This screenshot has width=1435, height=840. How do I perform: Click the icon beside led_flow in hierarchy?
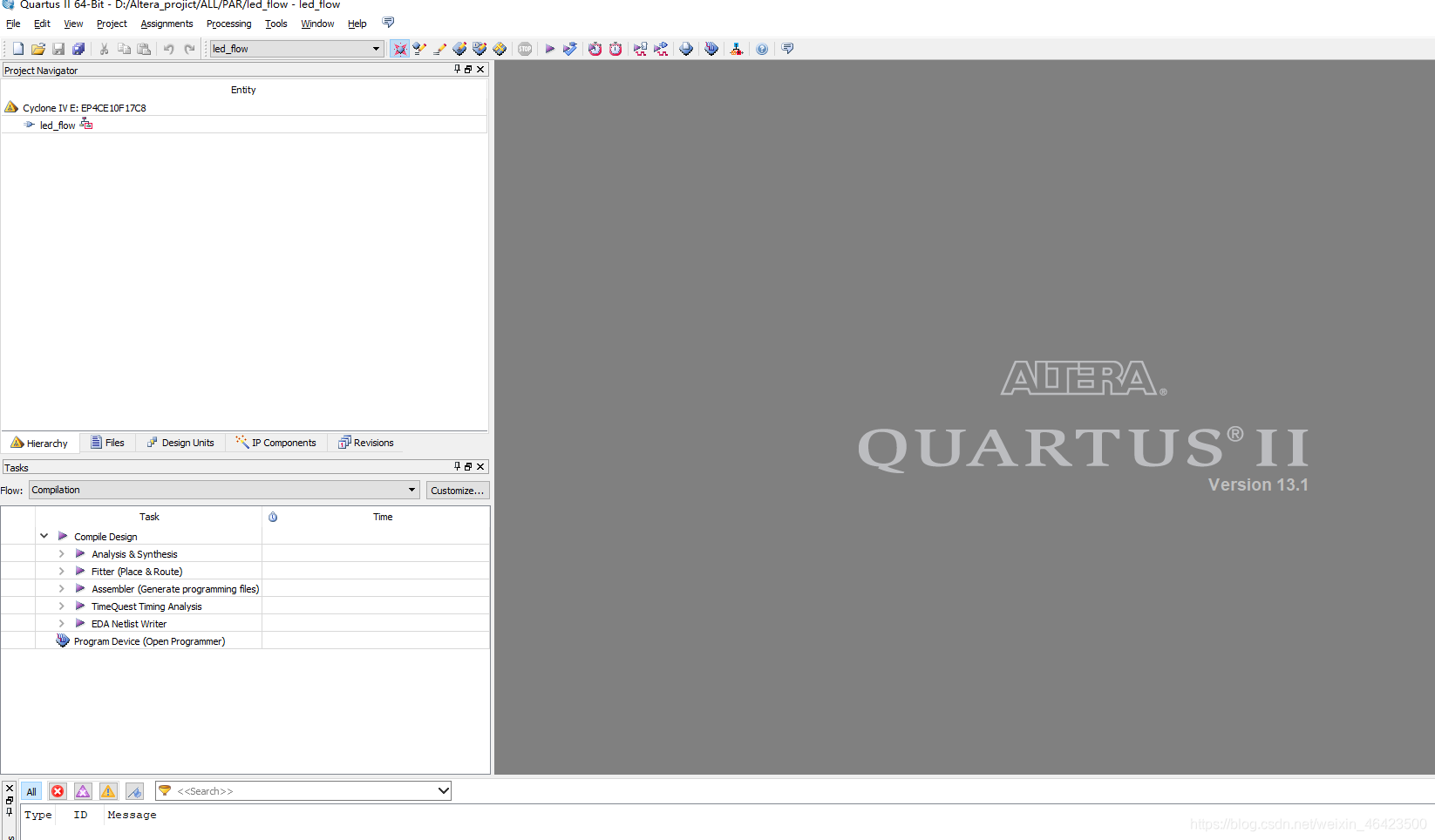tap(86, 125)
